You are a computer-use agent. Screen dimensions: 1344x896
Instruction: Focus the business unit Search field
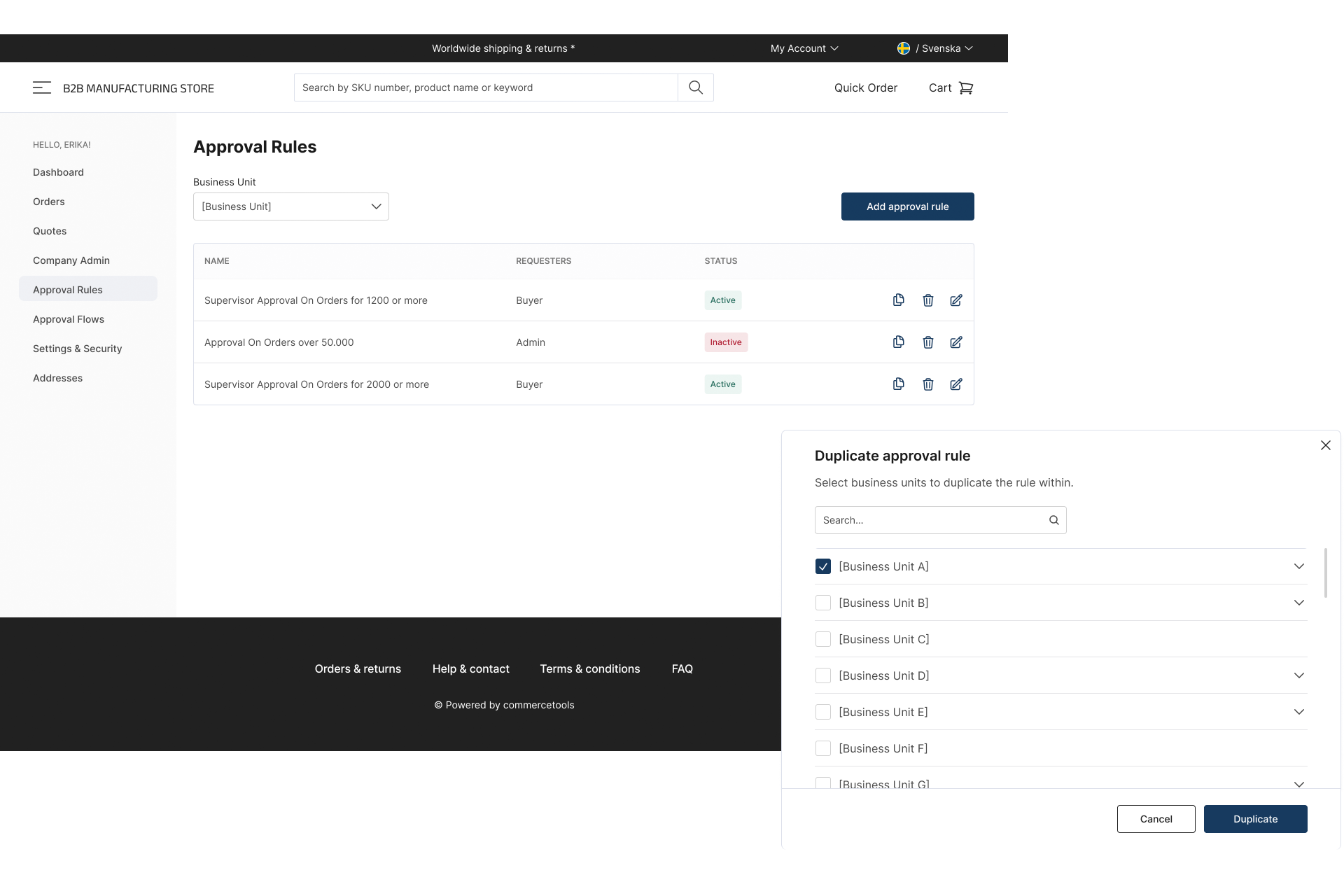pos(941,520)
